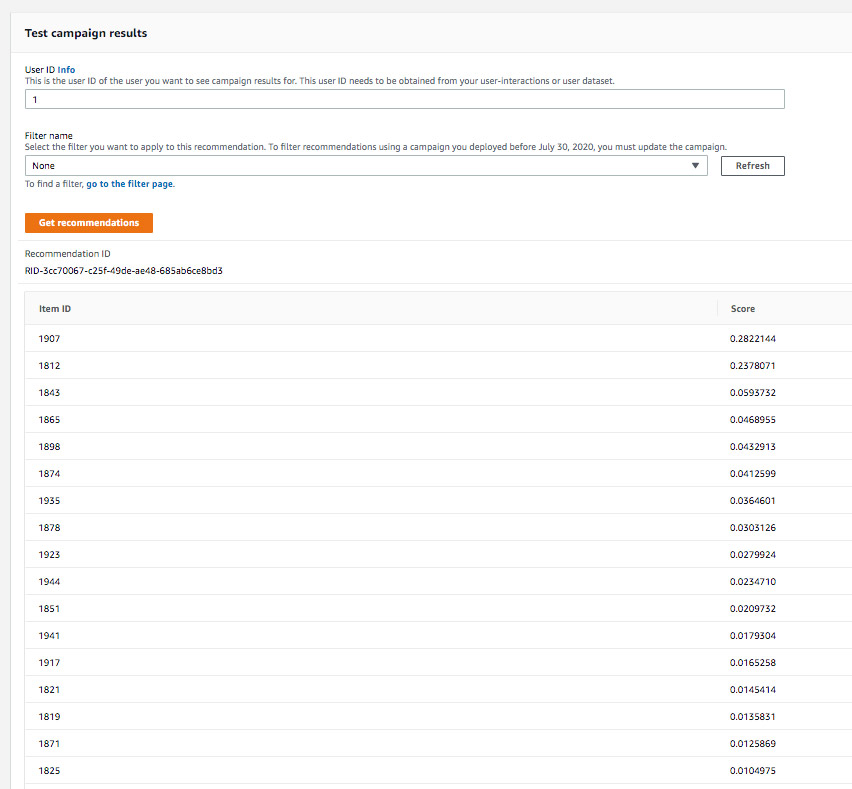
Task: Click score value 0.0593732
Action: (753, 392)
